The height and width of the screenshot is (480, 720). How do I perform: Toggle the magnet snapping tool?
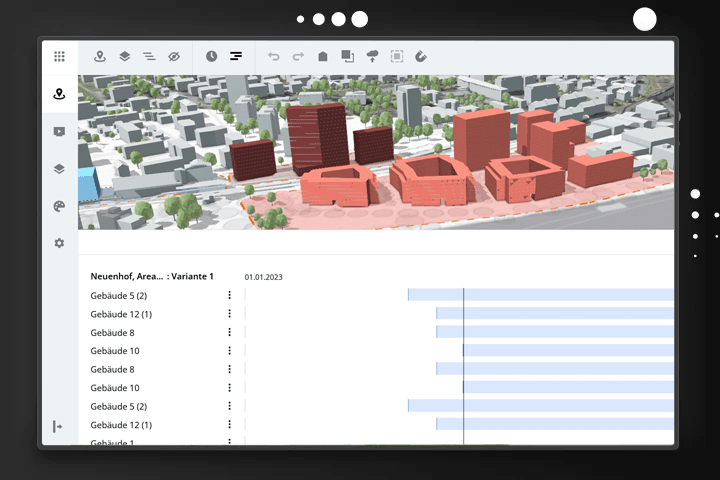(x=421, y=57)
